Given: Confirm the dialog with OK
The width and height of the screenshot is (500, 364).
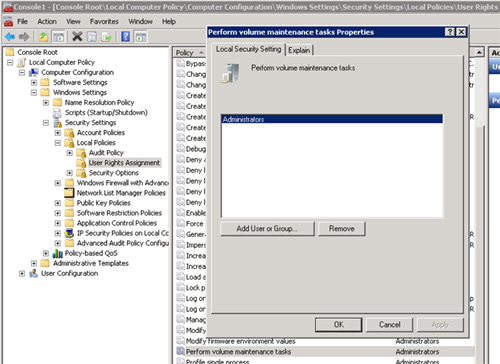Looking at the screenshot, I should (x=339, y=324).
